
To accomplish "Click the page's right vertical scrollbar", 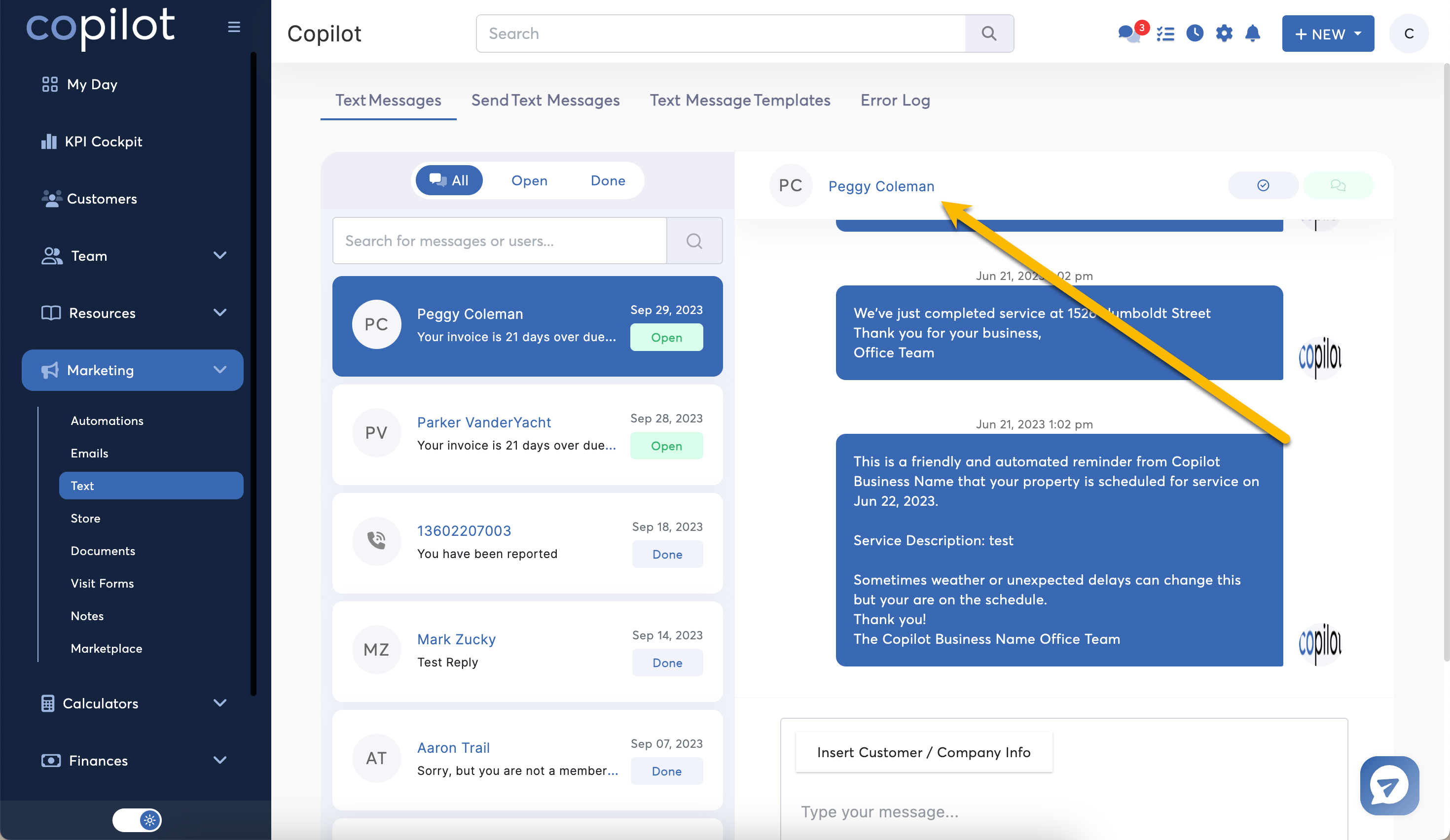I will pyautogui.click(x=1446, y=362).
